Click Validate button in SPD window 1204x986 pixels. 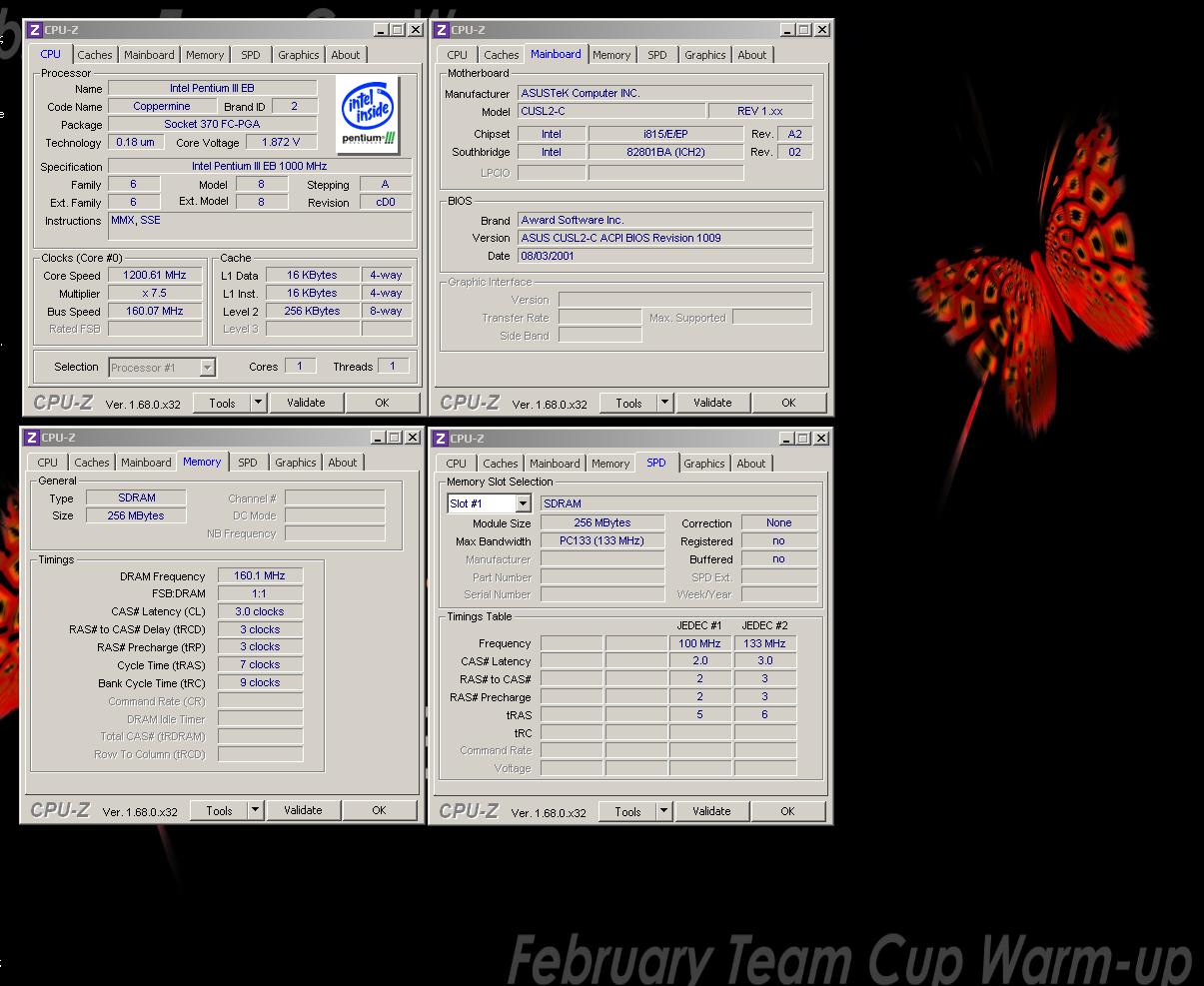point(711,811)
